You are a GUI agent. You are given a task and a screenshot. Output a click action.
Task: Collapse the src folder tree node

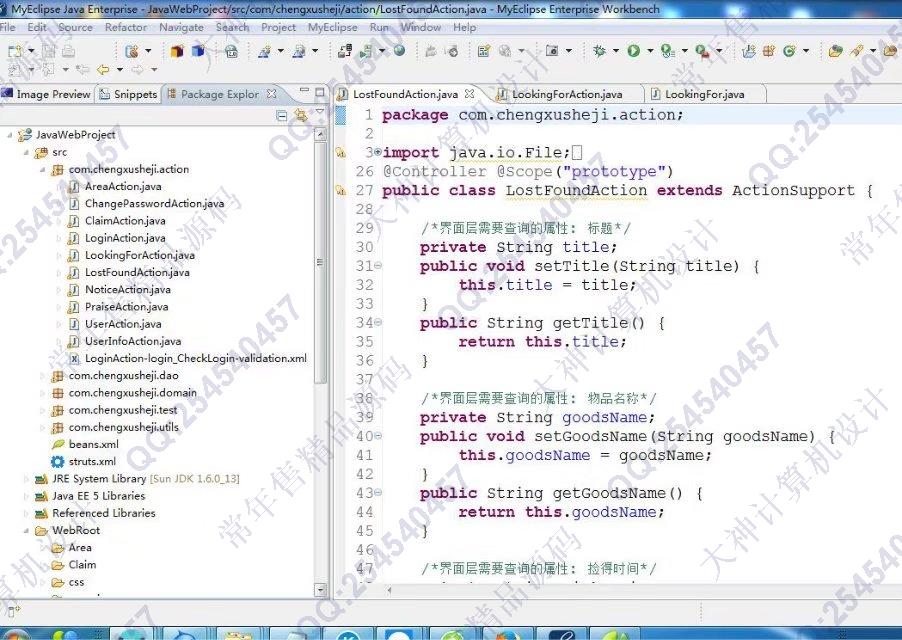point(26,152)
